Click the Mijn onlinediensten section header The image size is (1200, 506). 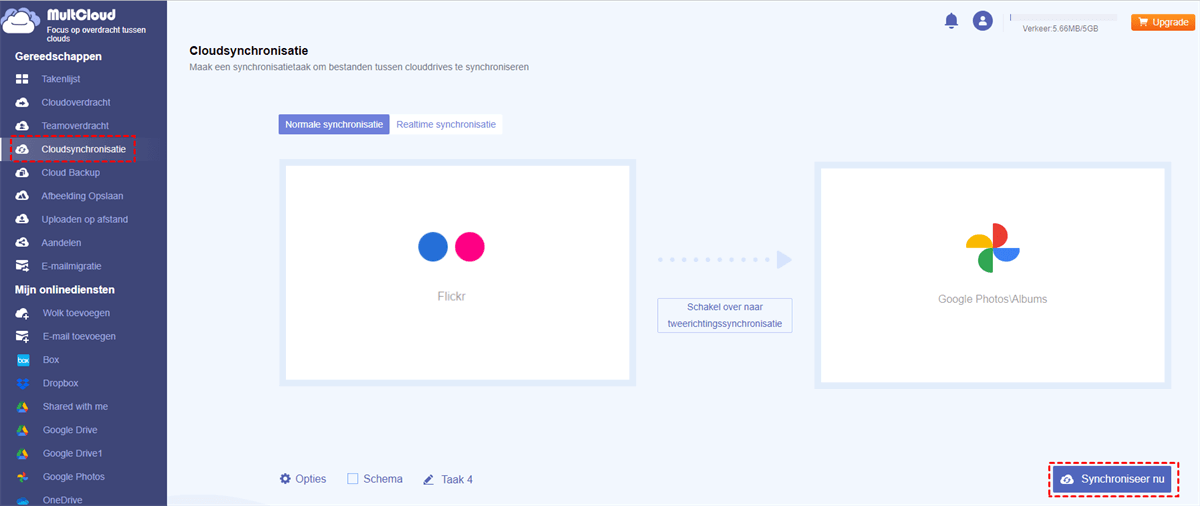click(65, 290)
